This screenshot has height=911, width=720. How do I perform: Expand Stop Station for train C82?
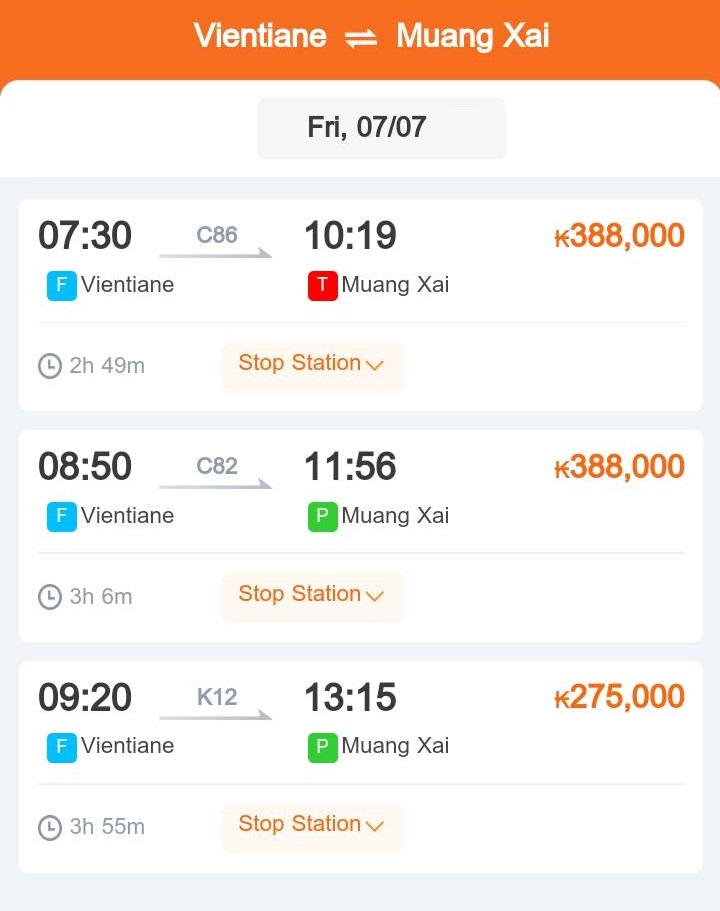pyautogui.click(x=312, y=596)
